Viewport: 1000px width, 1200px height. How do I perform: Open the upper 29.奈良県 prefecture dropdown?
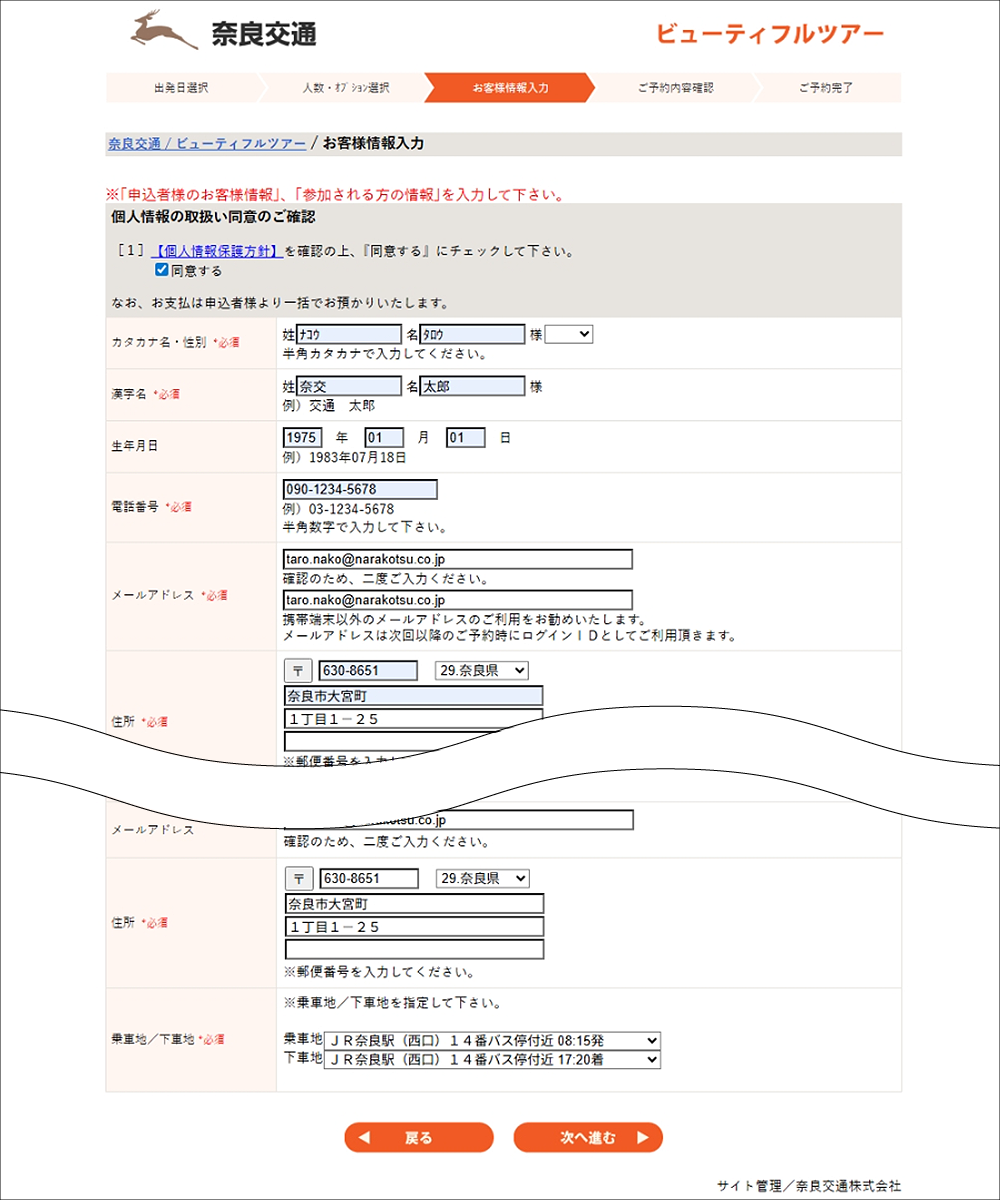482,670
